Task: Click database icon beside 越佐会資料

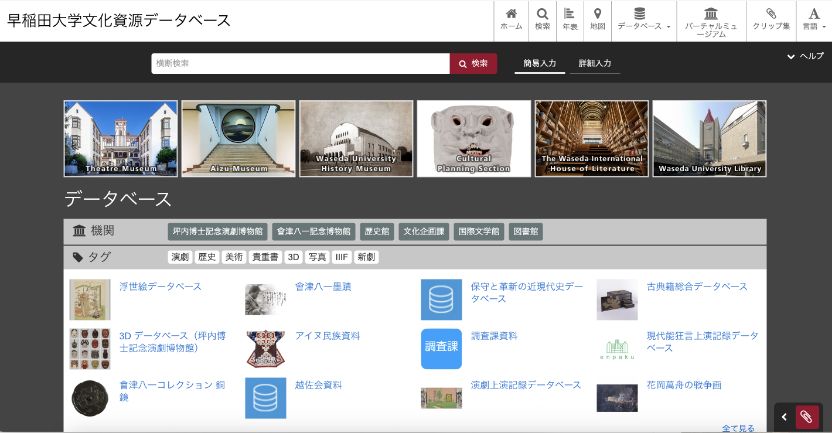Action: point(265,398)
